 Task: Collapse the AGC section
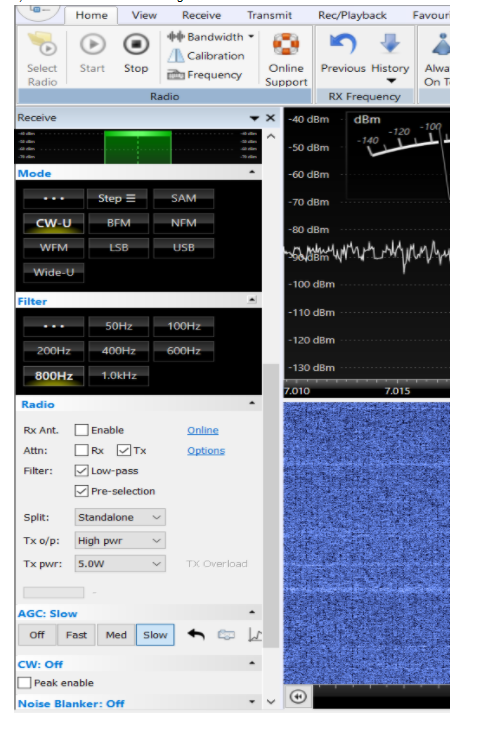pyautogui.click(x=252, y=612)
